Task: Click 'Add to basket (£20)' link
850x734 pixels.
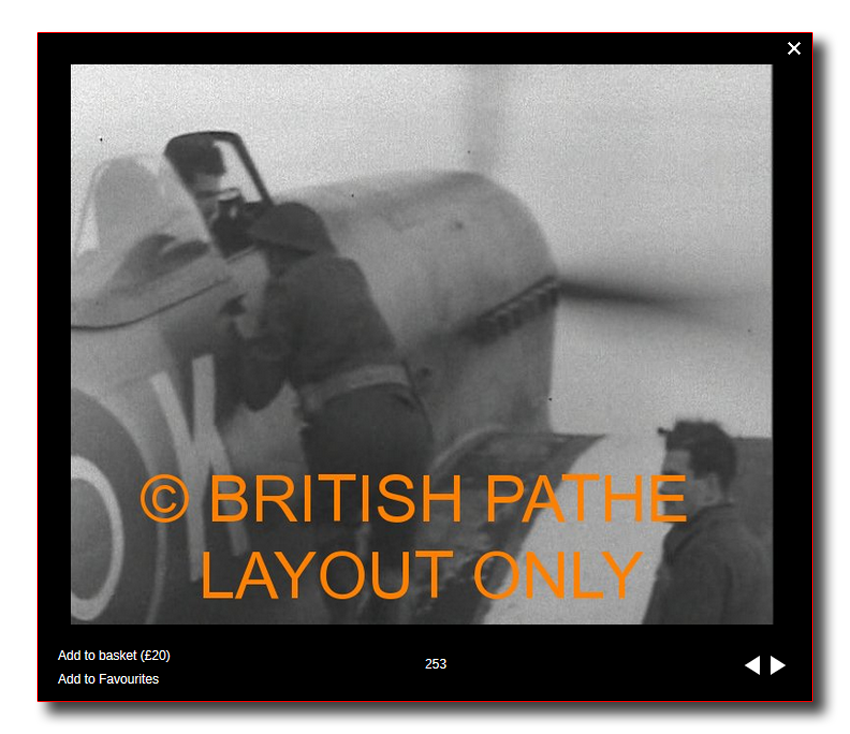Action: pyautogui.click(x=114, y=655)
